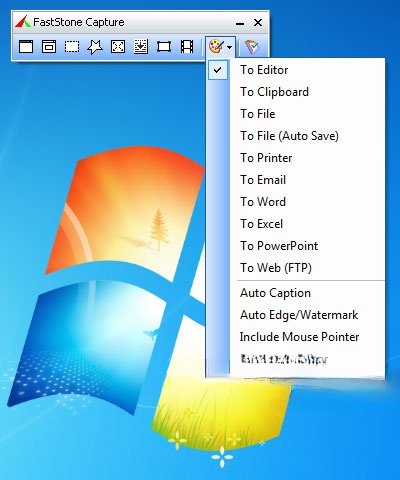Collapse the output destination dropdown arrow
The image size is (400, 480).
(x=230, y=47)
